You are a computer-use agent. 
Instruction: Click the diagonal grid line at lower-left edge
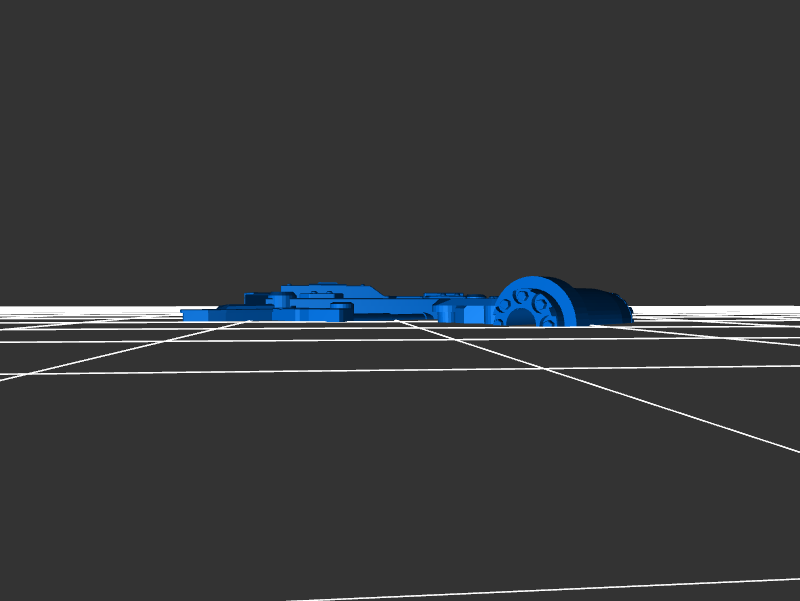pos(30,372)
